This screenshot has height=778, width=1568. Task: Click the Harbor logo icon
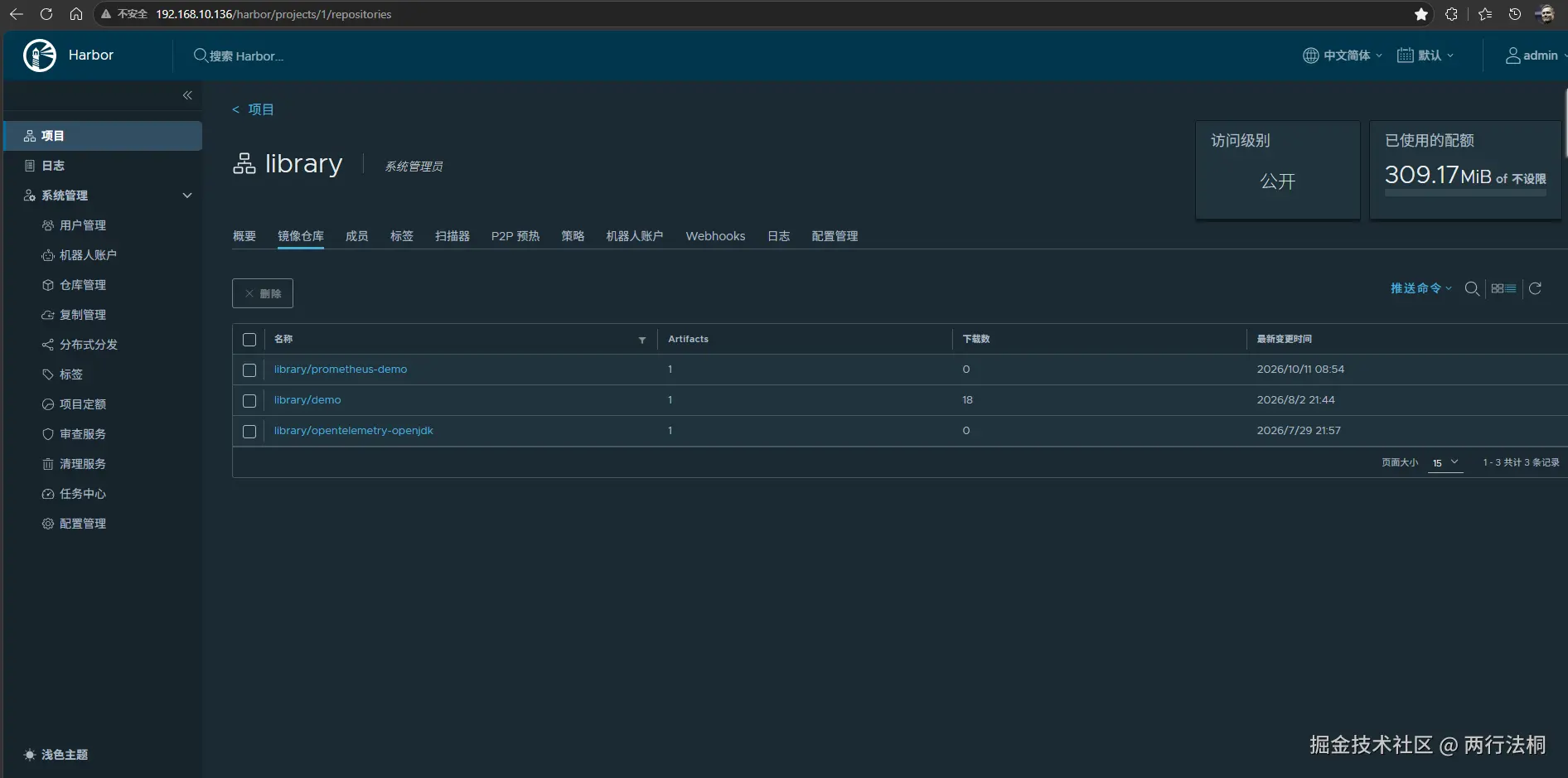coord(40,56)
